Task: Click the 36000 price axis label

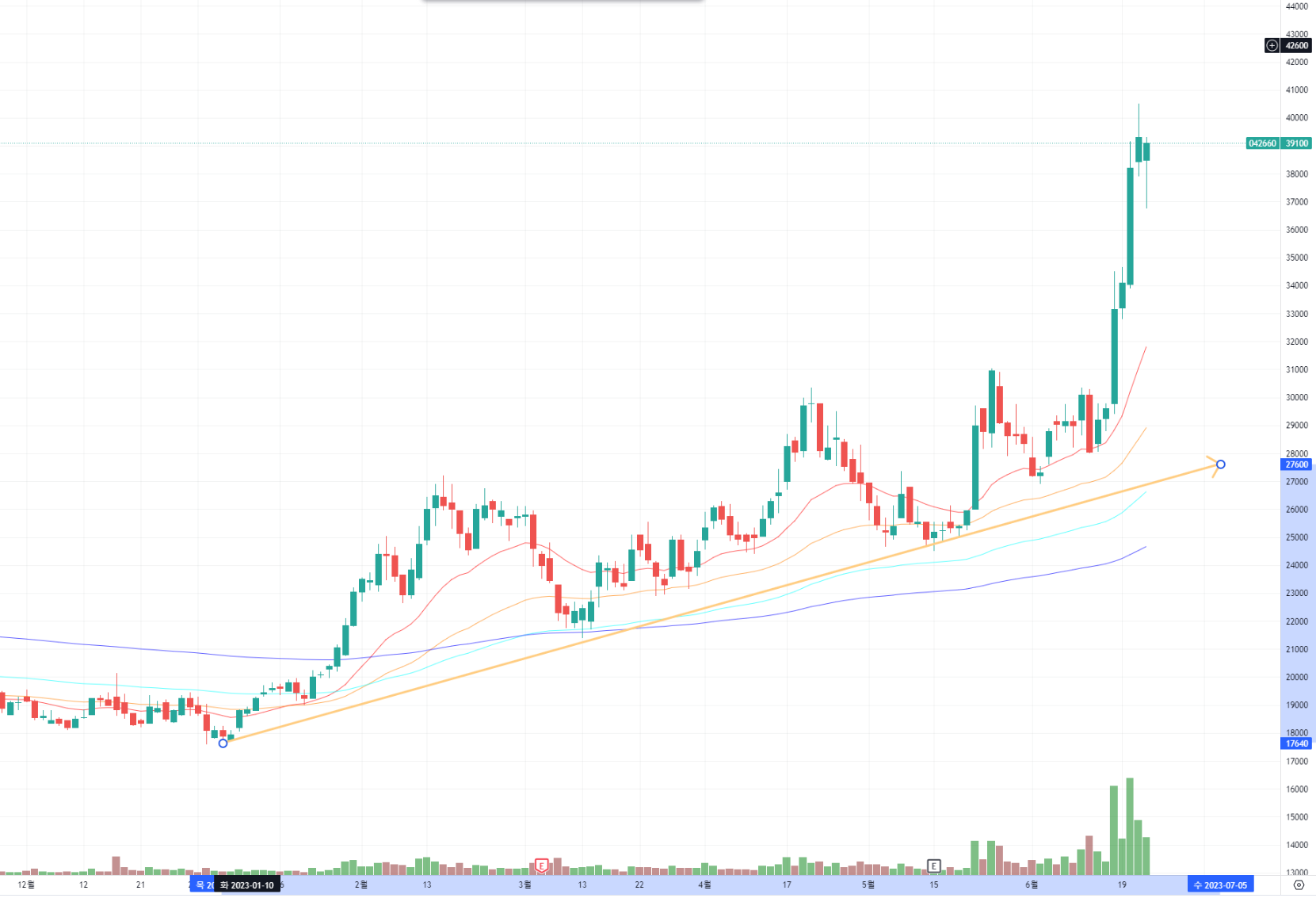Action: pyautogui.click(x=1297, y=230)
